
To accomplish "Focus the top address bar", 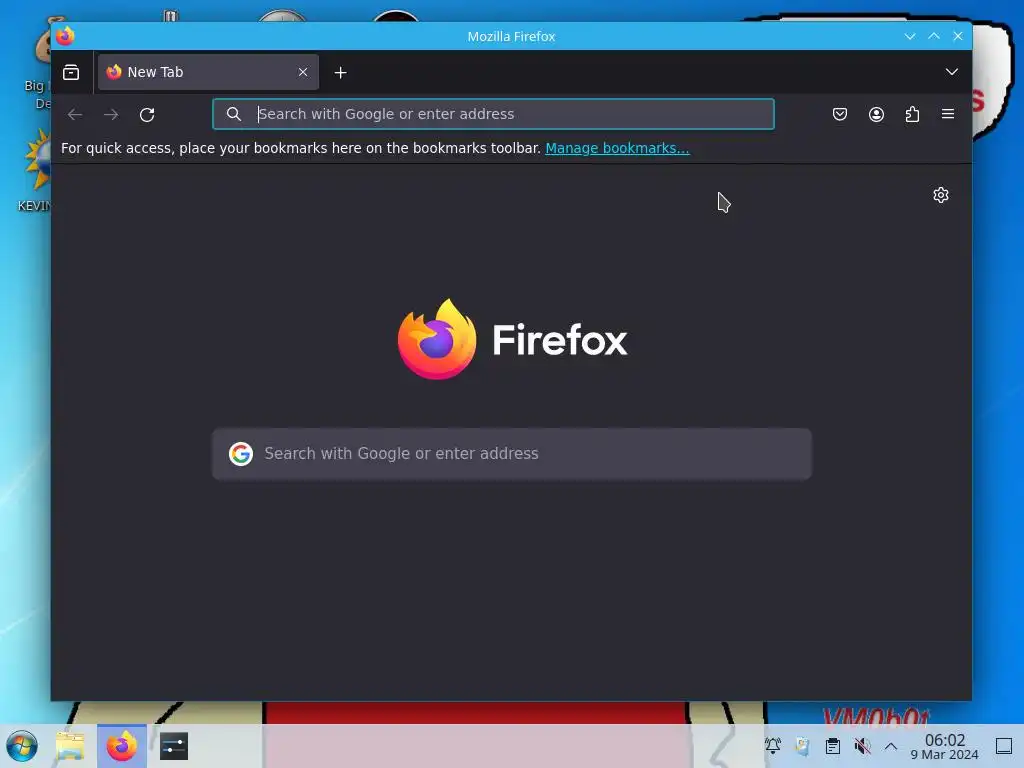I will (494, 114).
